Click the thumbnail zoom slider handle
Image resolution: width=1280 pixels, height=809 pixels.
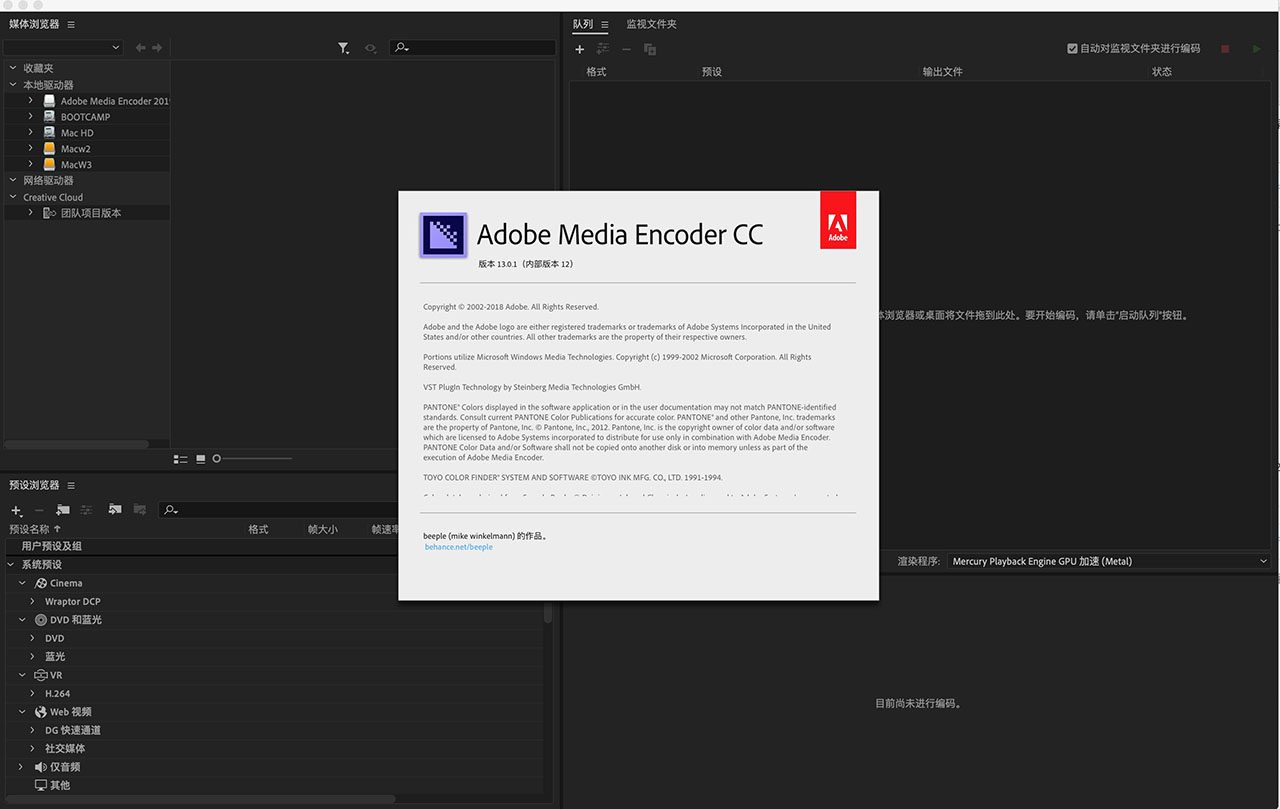point(216,459)
